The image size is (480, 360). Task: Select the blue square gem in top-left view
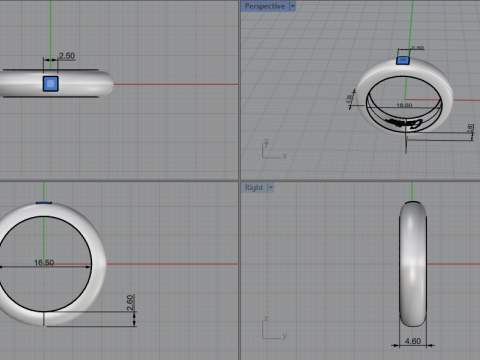(51, 84)
